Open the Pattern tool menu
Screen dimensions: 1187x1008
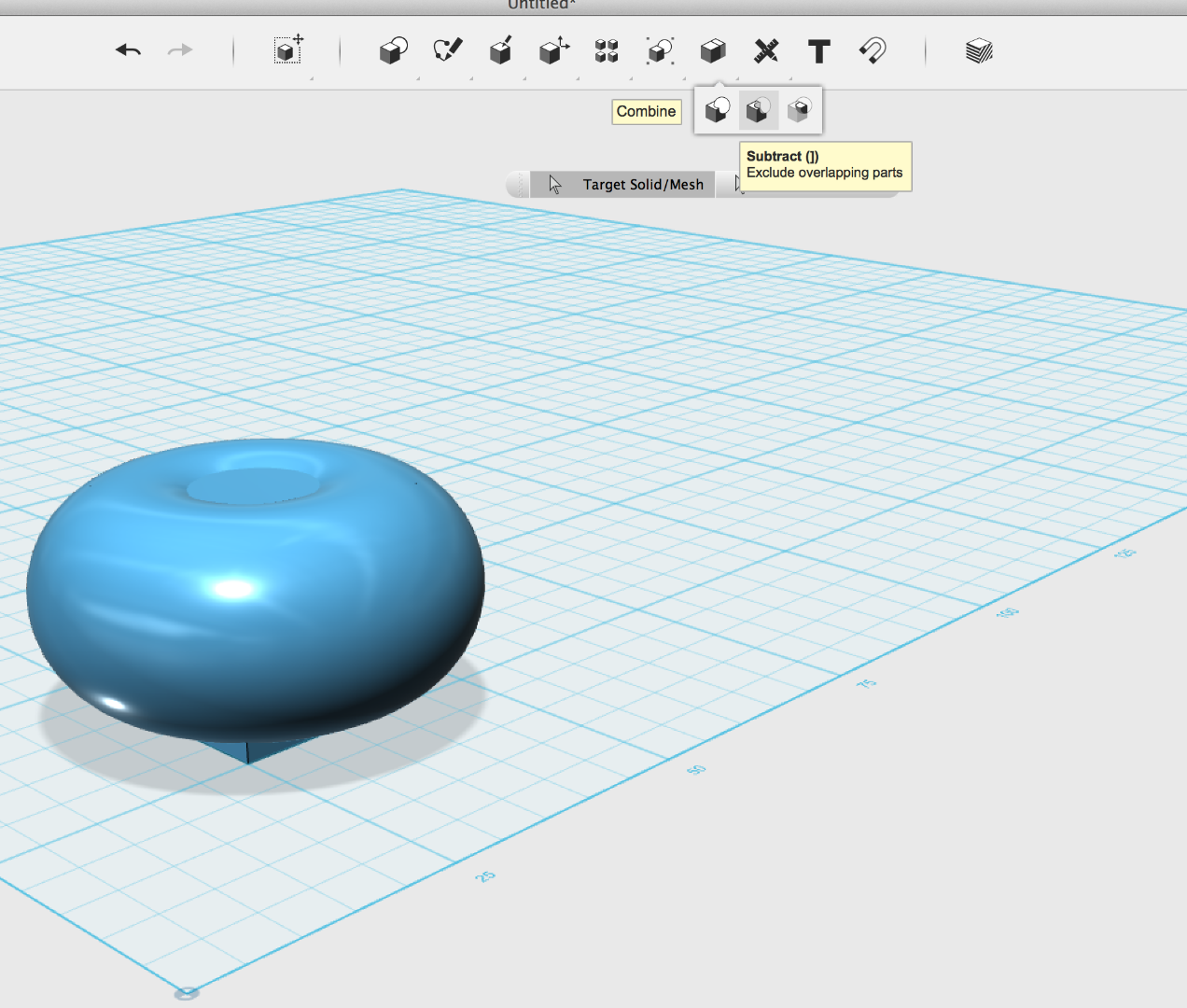[x=607, y=50]
